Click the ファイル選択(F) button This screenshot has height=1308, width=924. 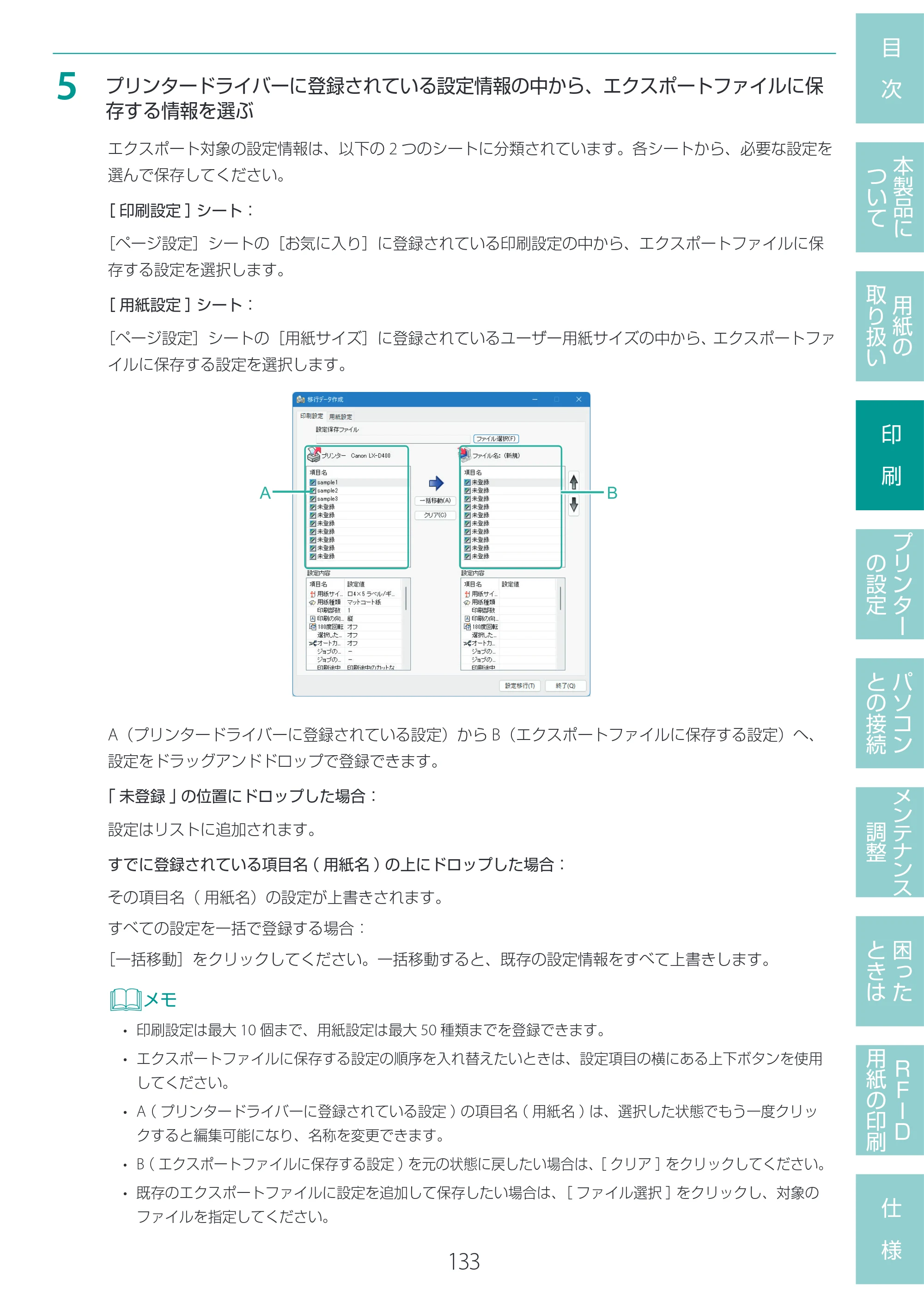[496, 439]
